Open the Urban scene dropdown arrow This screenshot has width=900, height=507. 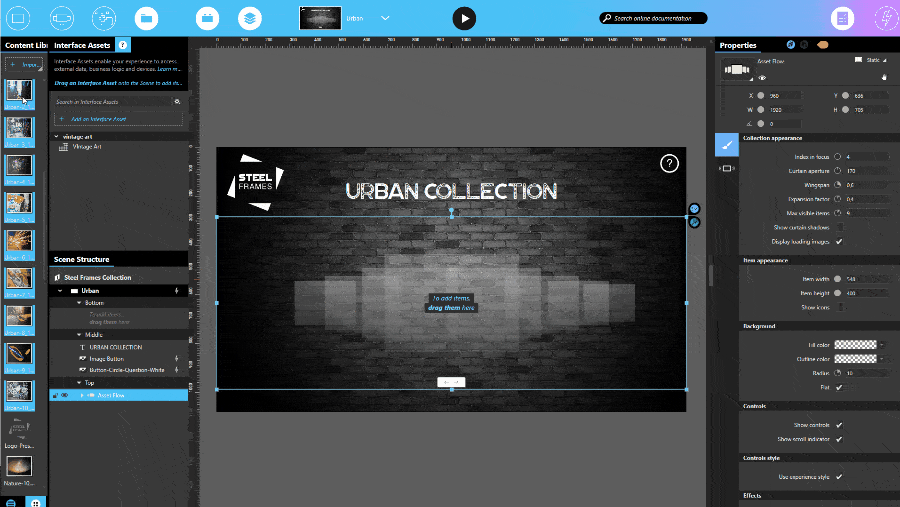(386, 18)
